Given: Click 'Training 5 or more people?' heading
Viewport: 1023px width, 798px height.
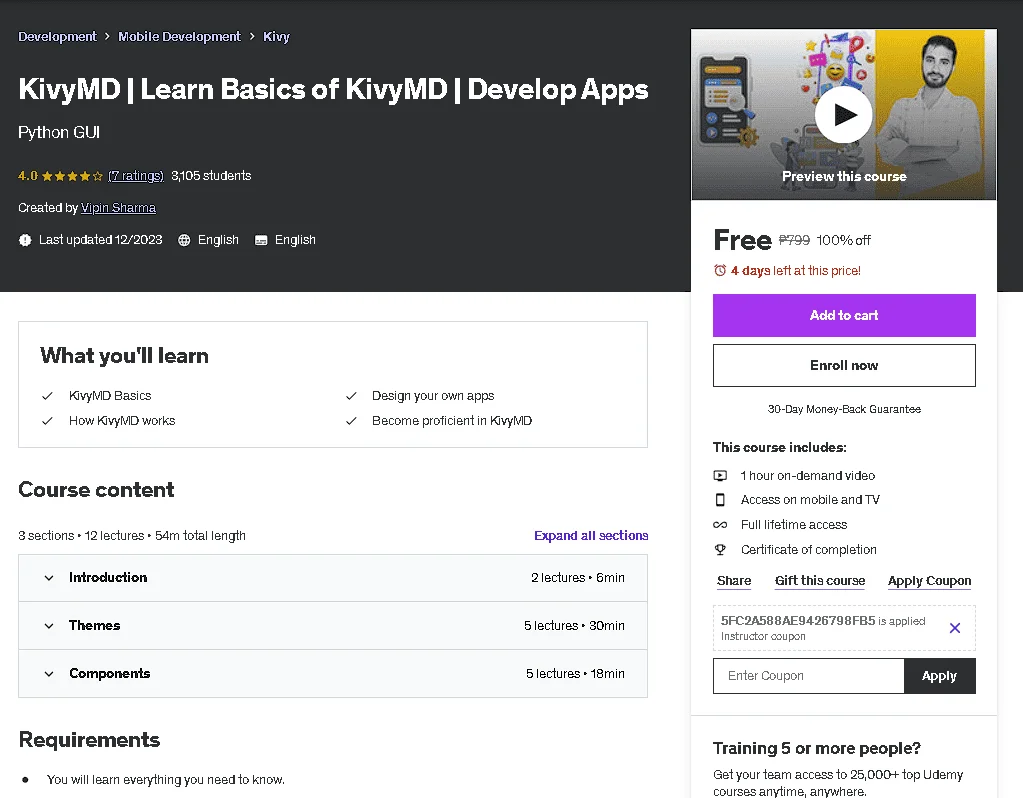Looking at the screenshot, I should (x=817, y=748).
